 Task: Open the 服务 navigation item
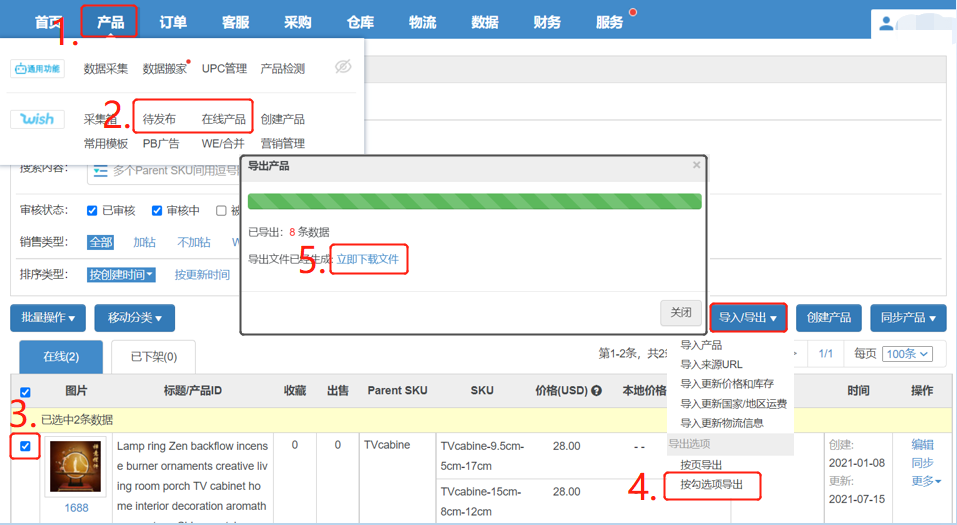coord(609,23)
